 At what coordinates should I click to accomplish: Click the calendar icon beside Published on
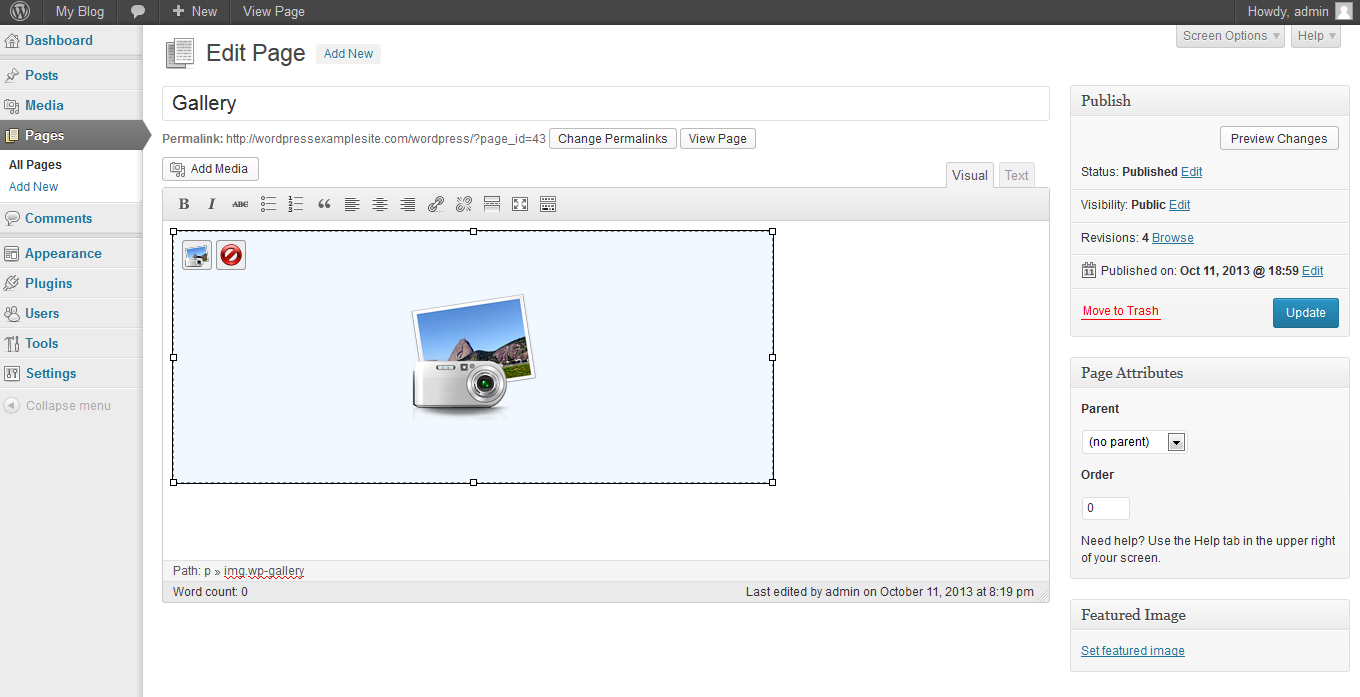point(1089,270)
